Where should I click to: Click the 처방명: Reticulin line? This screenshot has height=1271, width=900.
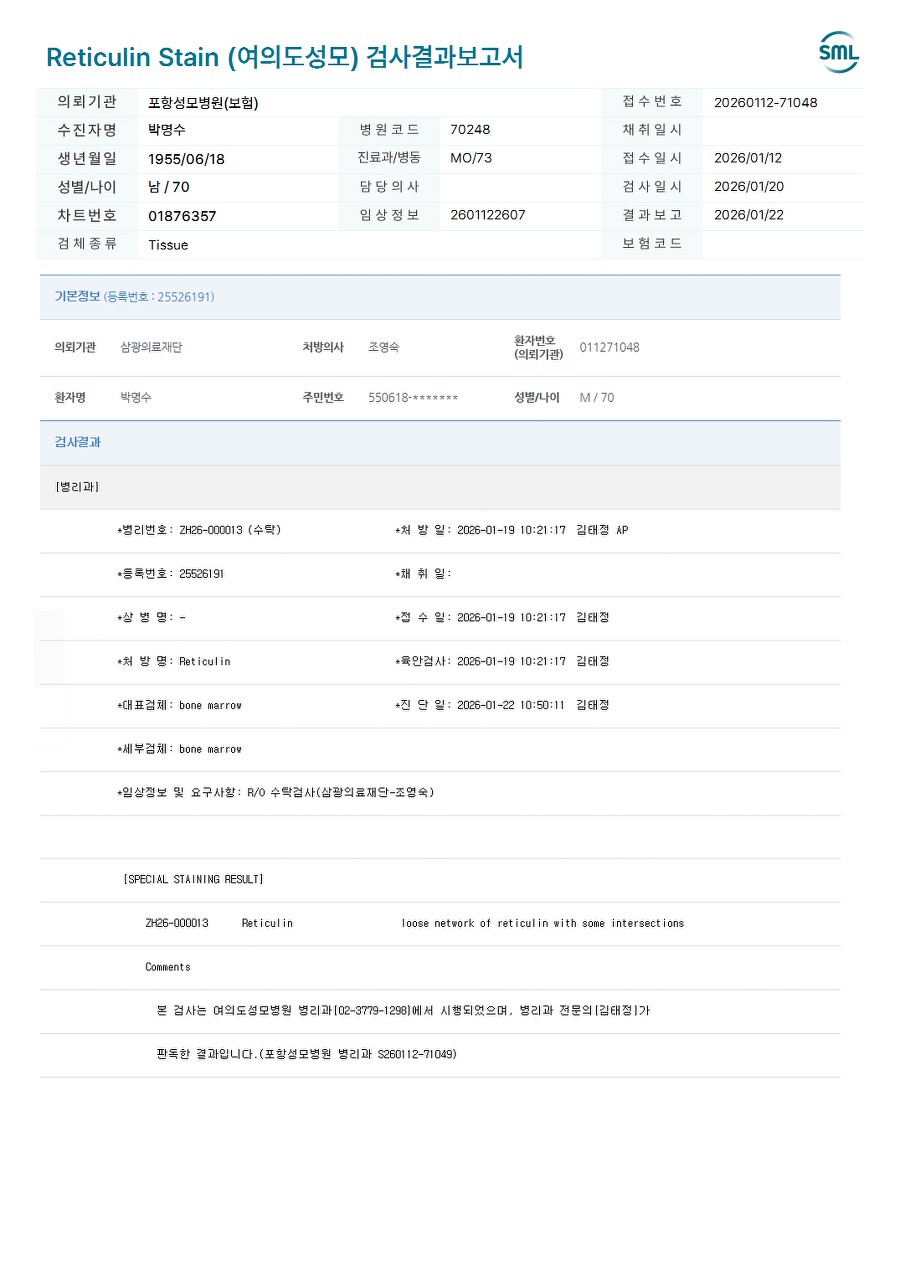pyautogui.click(x=174, y=662)
